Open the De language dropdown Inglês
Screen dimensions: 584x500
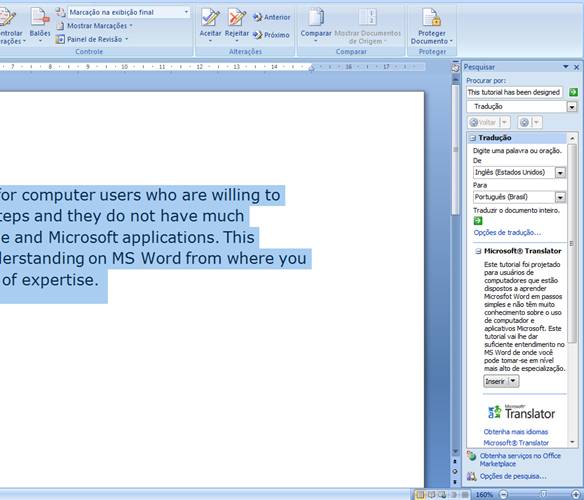[x=560, y=173]
